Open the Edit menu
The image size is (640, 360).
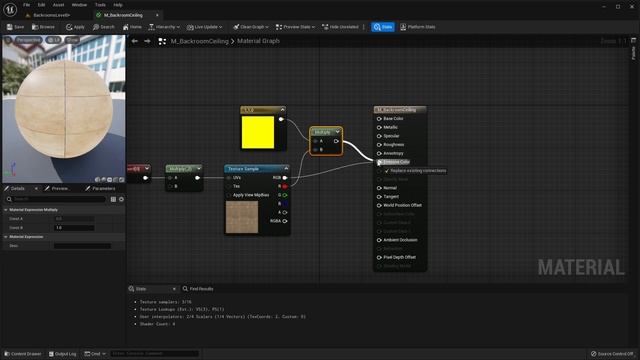(41, 5)
